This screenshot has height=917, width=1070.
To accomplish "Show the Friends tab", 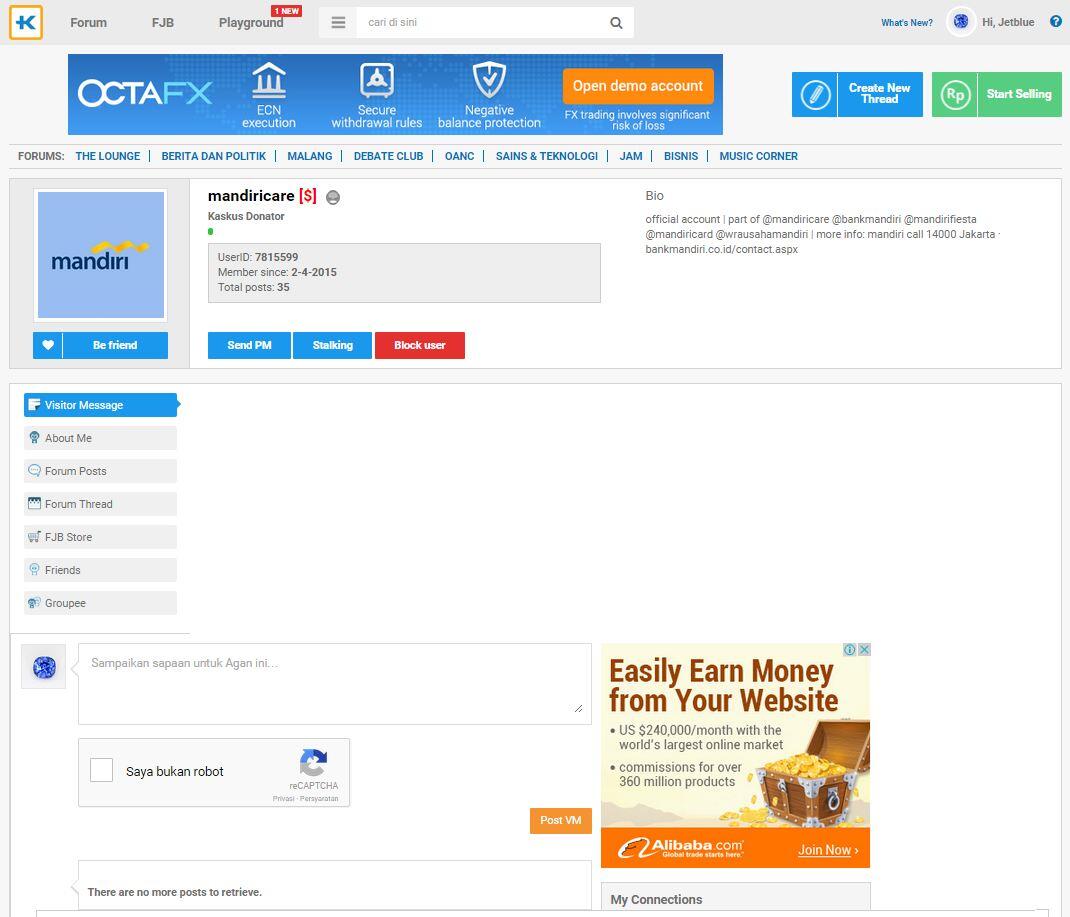I will tap(100, 570).
